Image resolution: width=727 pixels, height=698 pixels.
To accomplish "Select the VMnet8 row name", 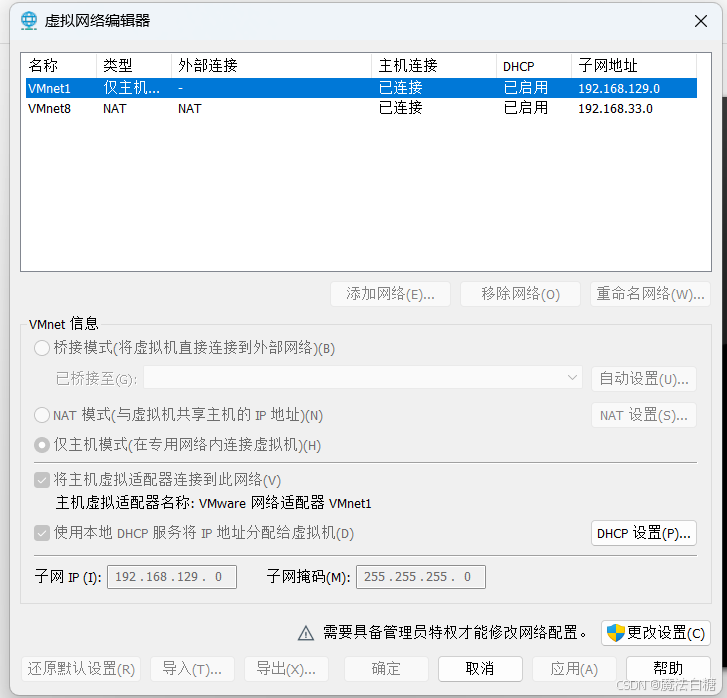I will coord(49,109).
